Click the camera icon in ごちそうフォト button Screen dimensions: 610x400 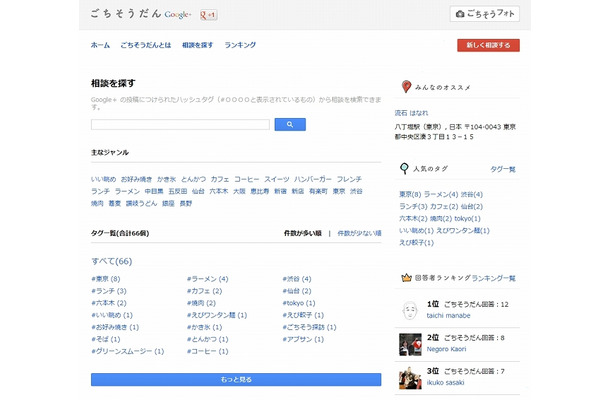[460, 14]
